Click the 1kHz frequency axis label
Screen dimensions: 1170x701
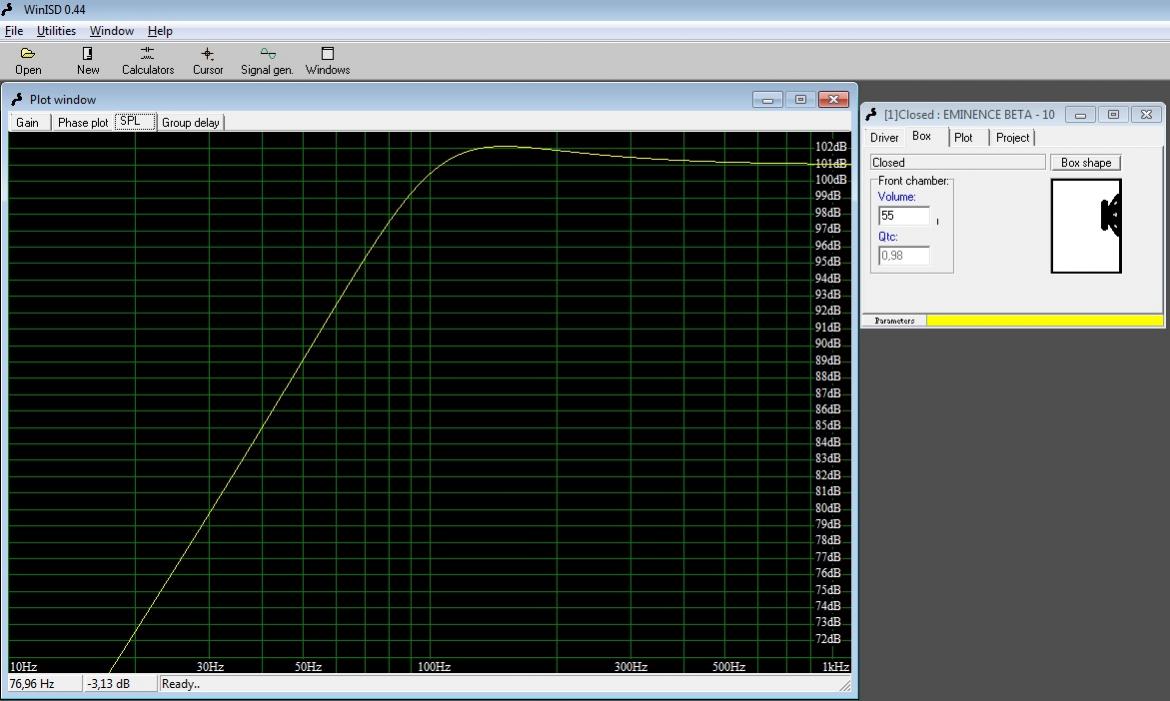834,667
